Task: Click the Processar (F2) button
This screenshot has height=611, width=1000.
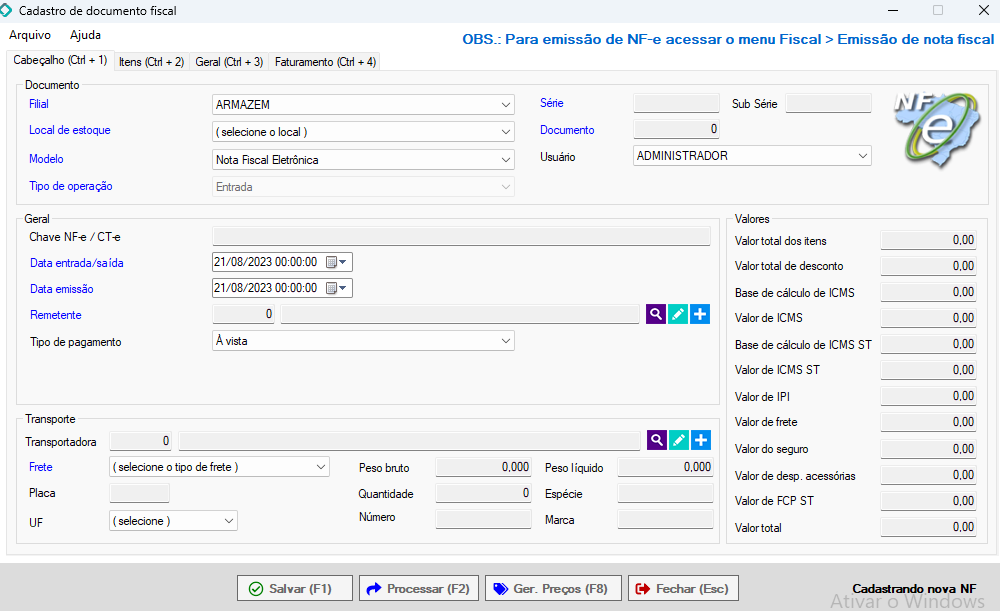Action: click(x=419, y=589)
